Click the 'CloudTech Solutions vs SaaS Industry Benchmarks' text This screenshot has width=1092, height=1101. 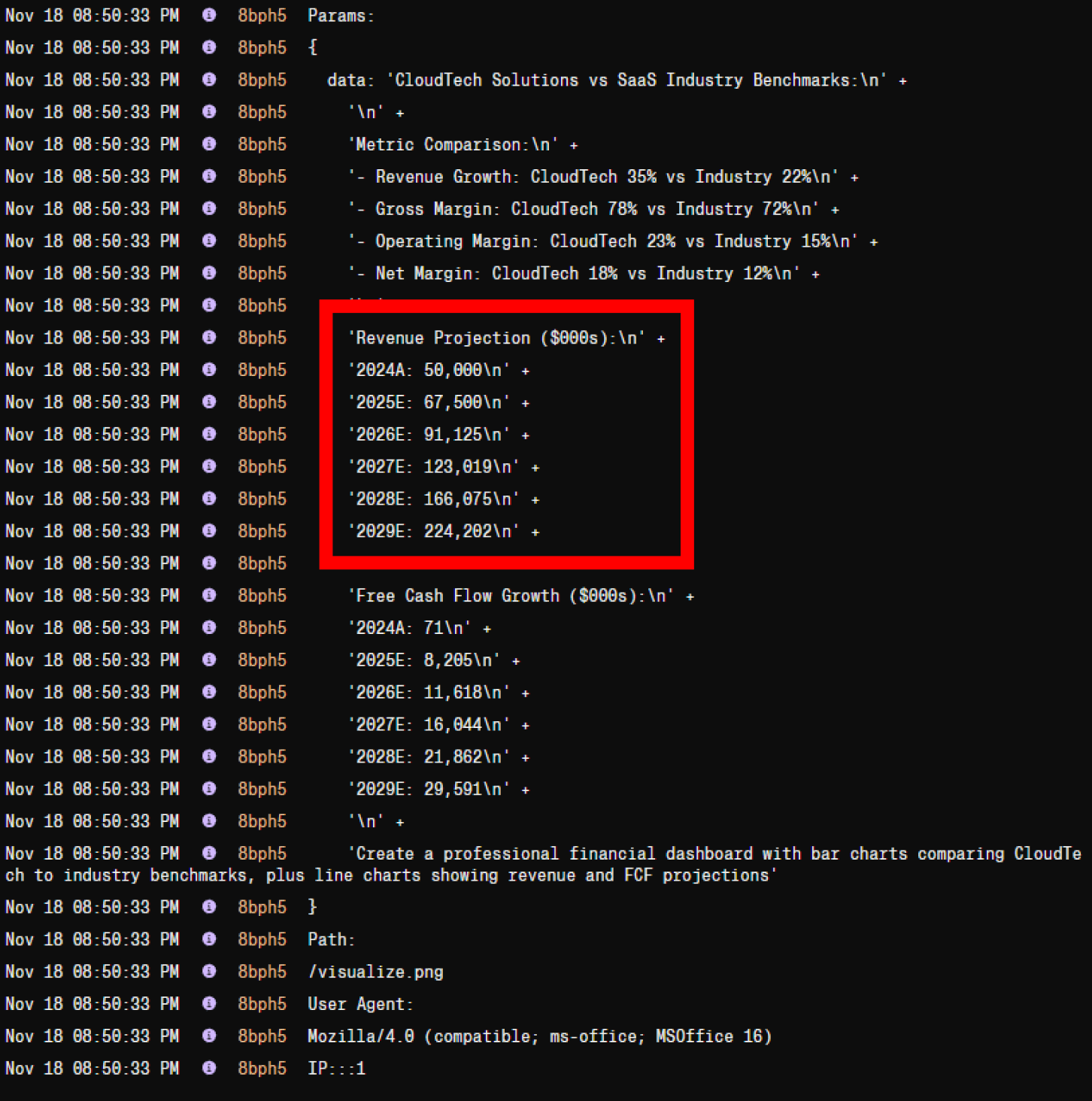(x=626, y=80)
